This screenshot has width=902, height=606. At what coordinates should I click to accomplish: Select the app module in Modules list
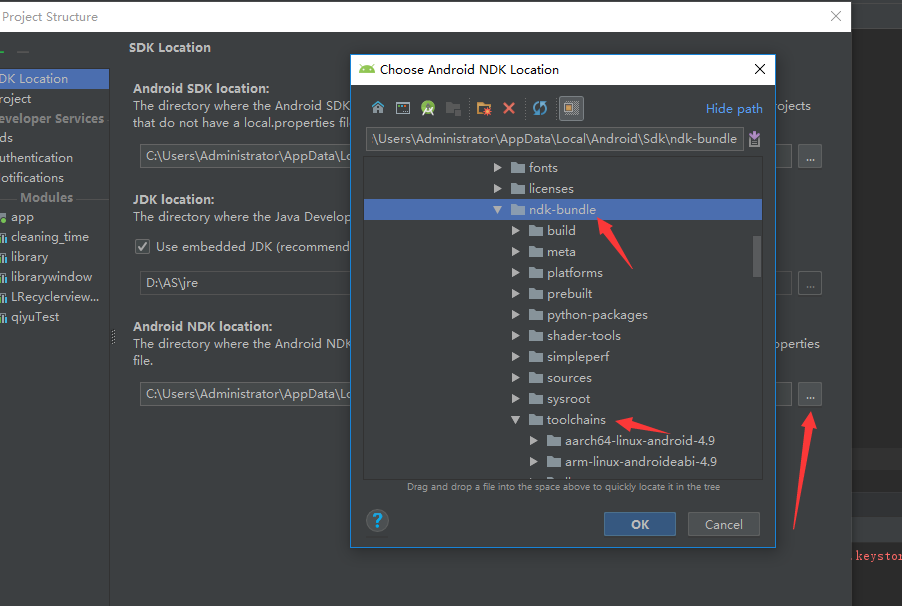(x=22, y=217)
